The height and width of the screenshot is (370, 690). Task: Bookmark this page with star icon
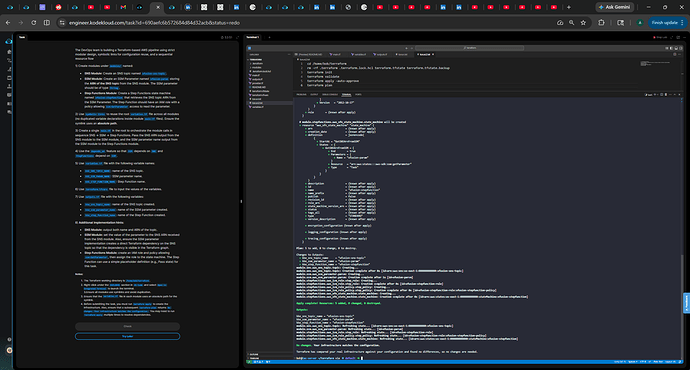pyautogui.click(x=583, y=22)
